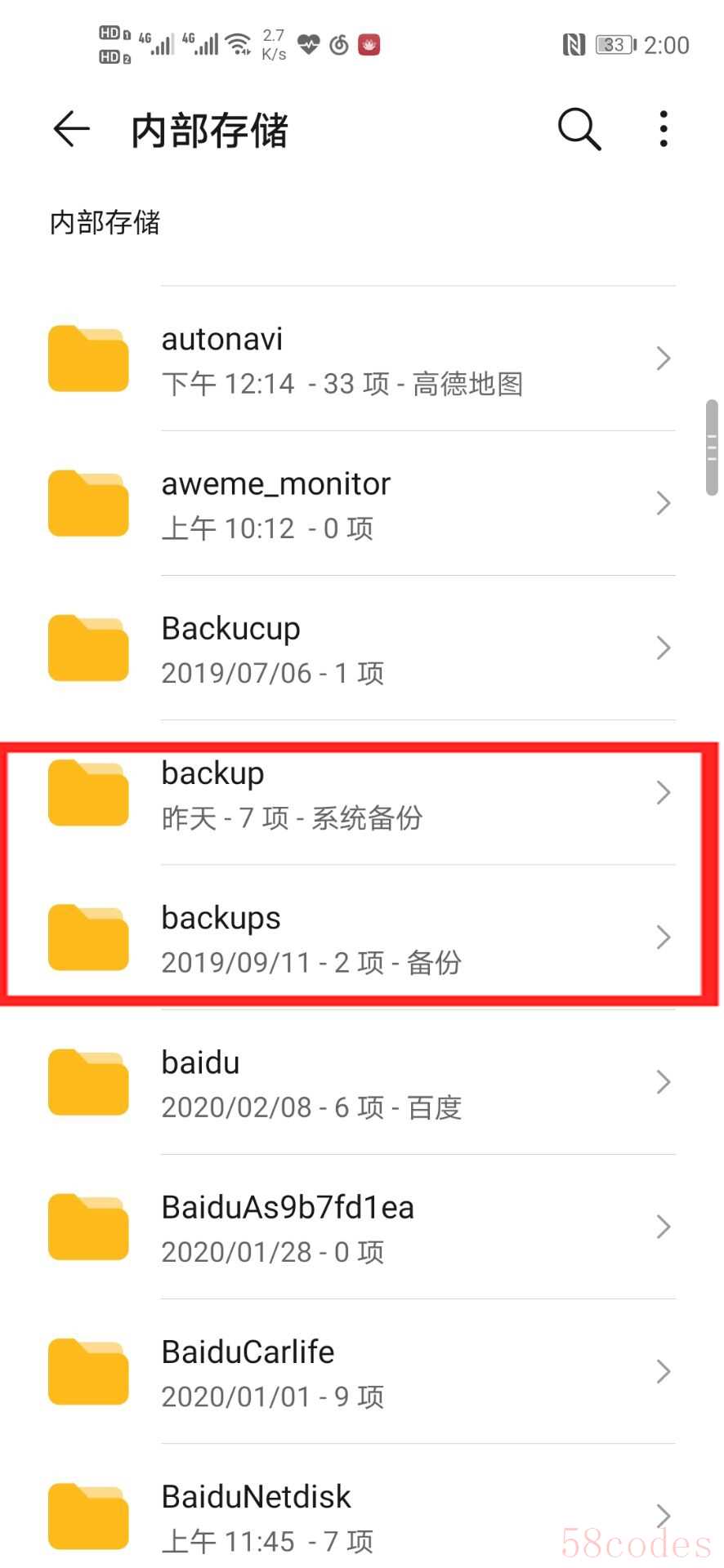Viewport: 724px width, 1568px height.
Task: Tap the NFC status bar icon
Action: coord(574,45)
